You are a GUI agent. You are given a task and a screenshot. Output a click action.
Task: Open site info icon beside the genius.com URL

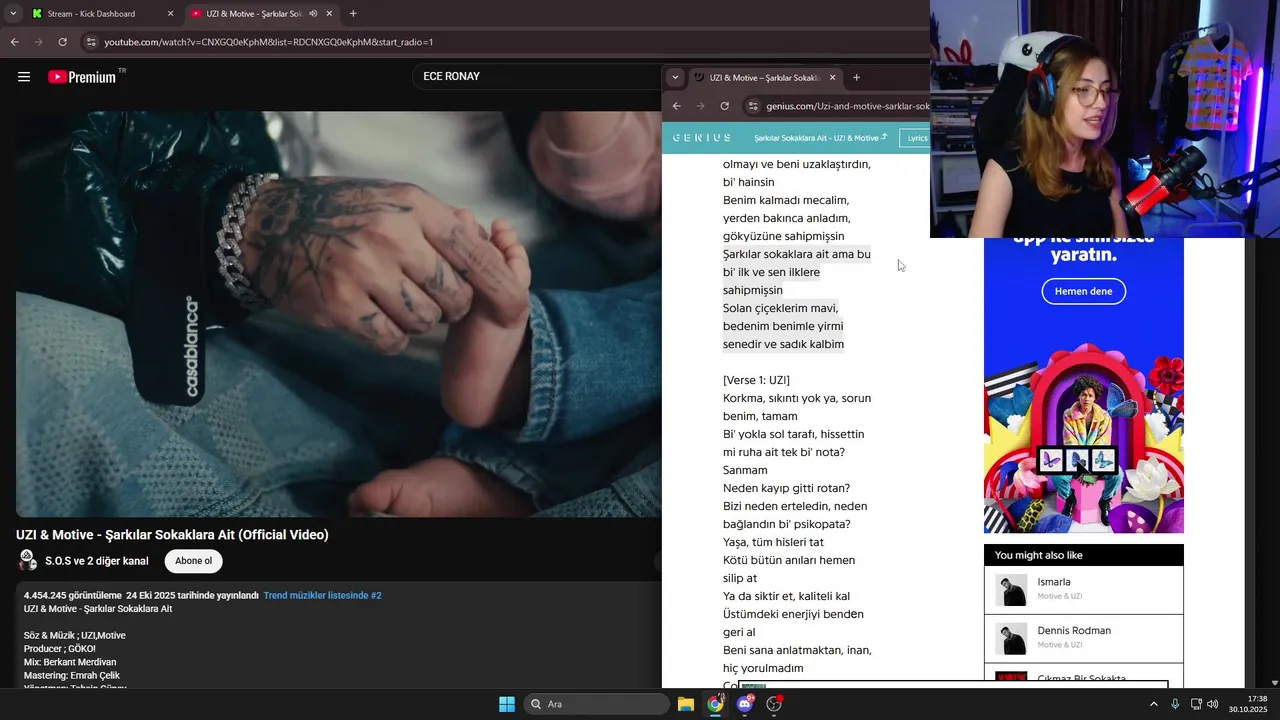(753, 106)
